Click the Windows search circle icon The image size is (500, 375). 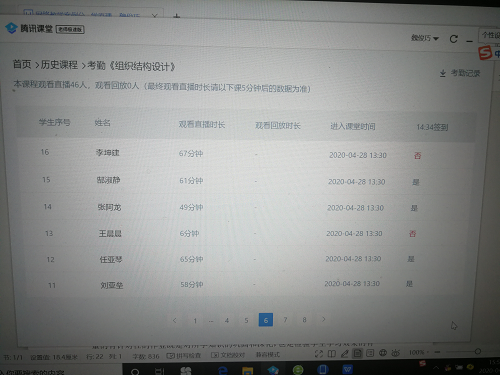[135, 371]
